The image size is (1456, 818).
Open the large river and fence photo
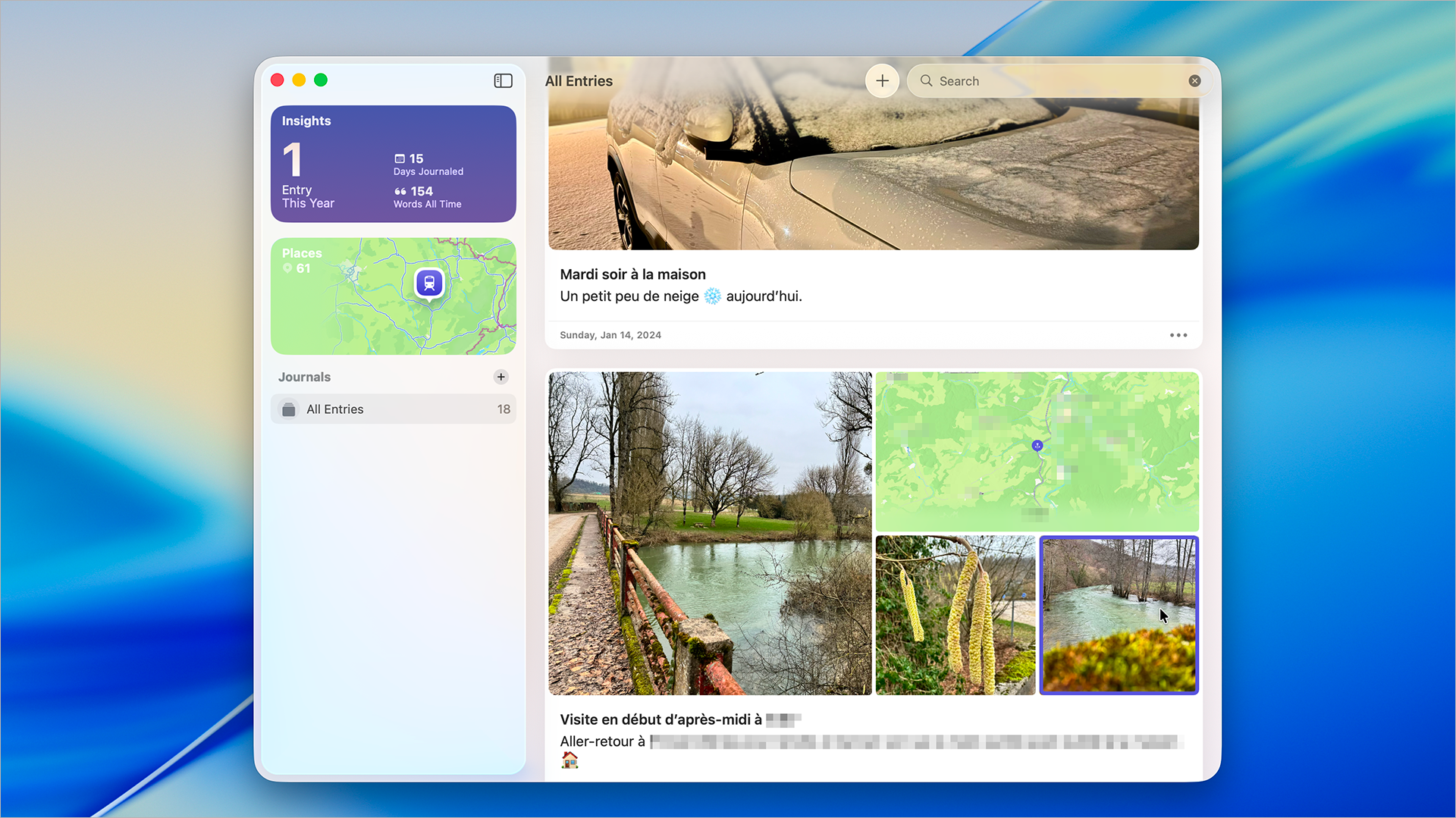(x=711, y=533)
